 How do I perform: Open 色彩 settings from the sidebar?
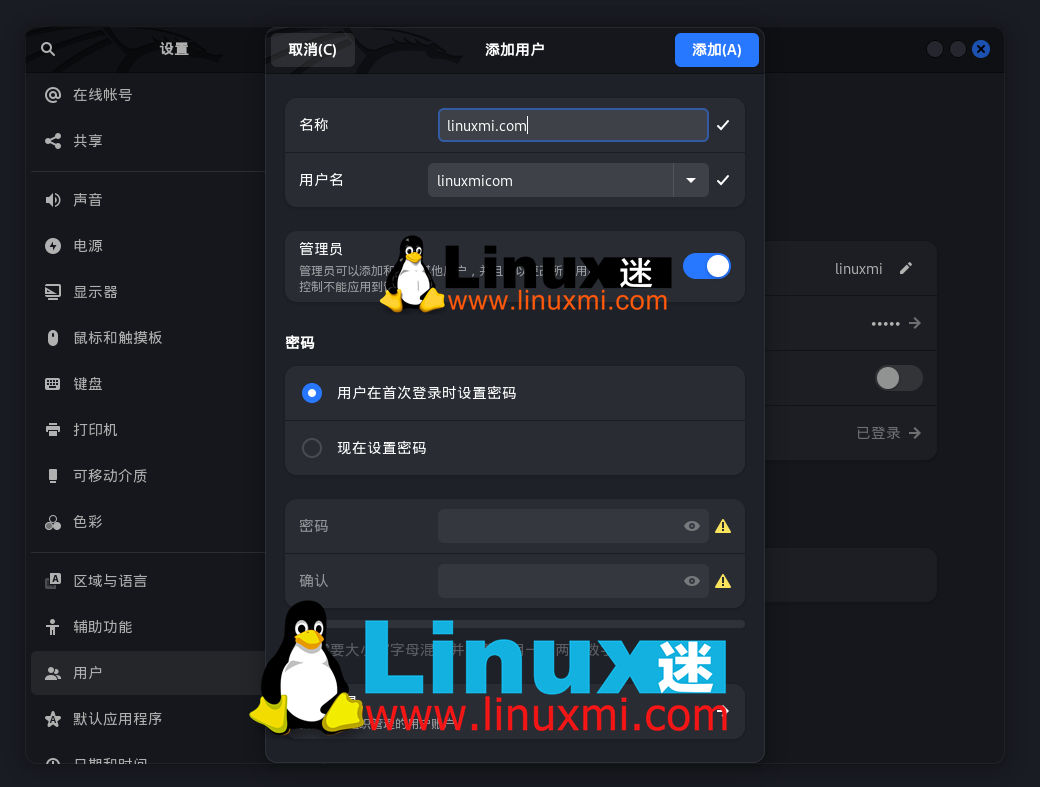86,521
